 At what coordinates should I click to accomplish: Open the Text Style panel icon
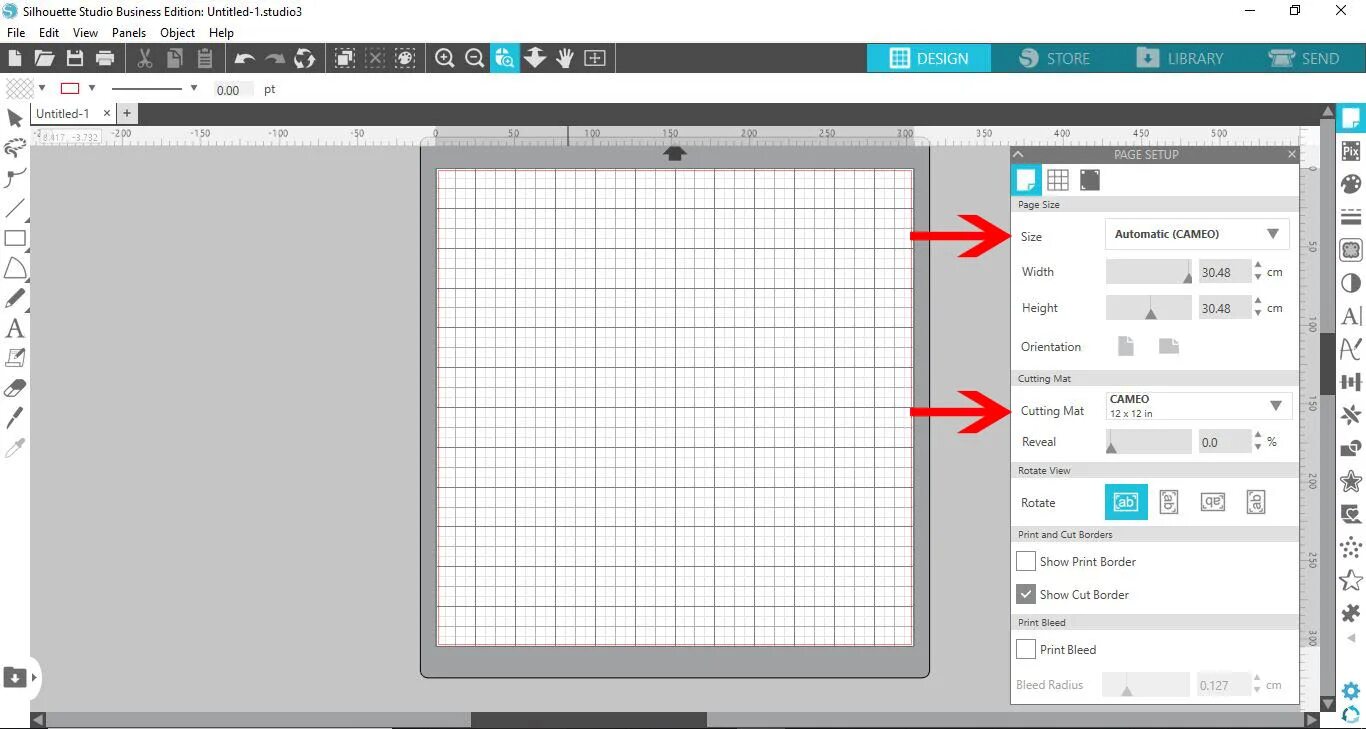click(1351, 316)
